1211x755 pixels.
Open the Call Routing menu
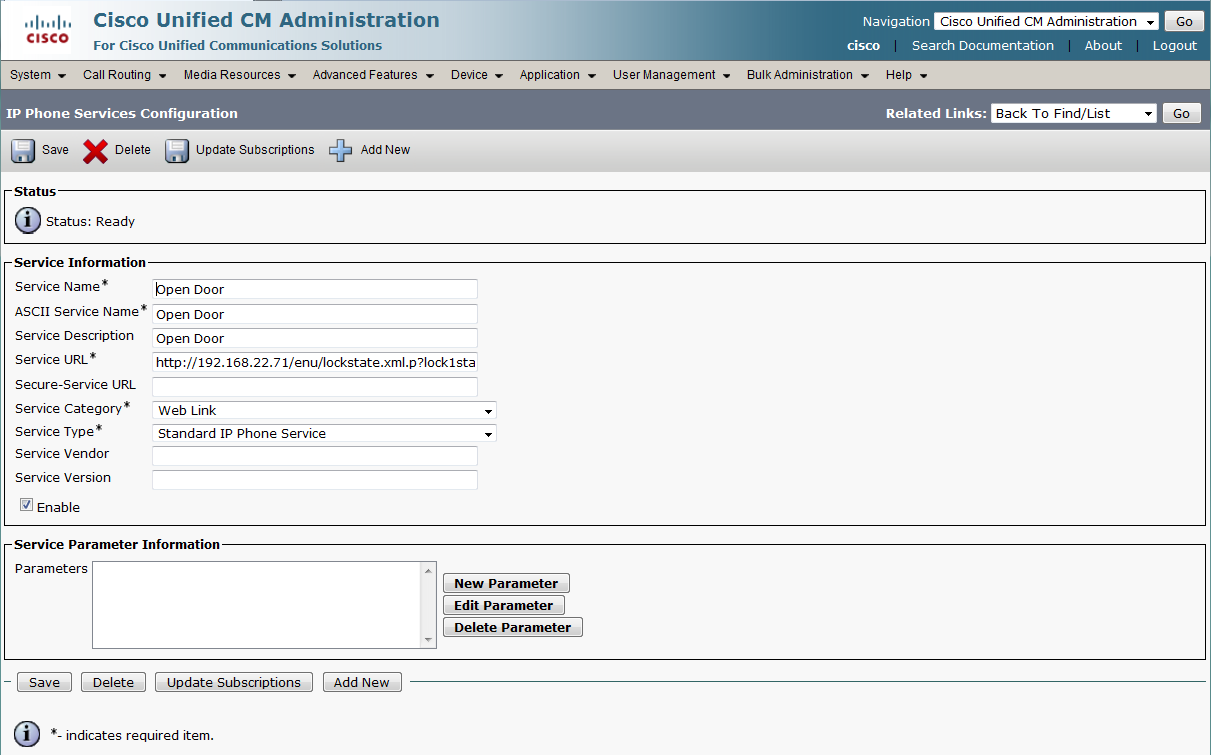coord(124,75)
